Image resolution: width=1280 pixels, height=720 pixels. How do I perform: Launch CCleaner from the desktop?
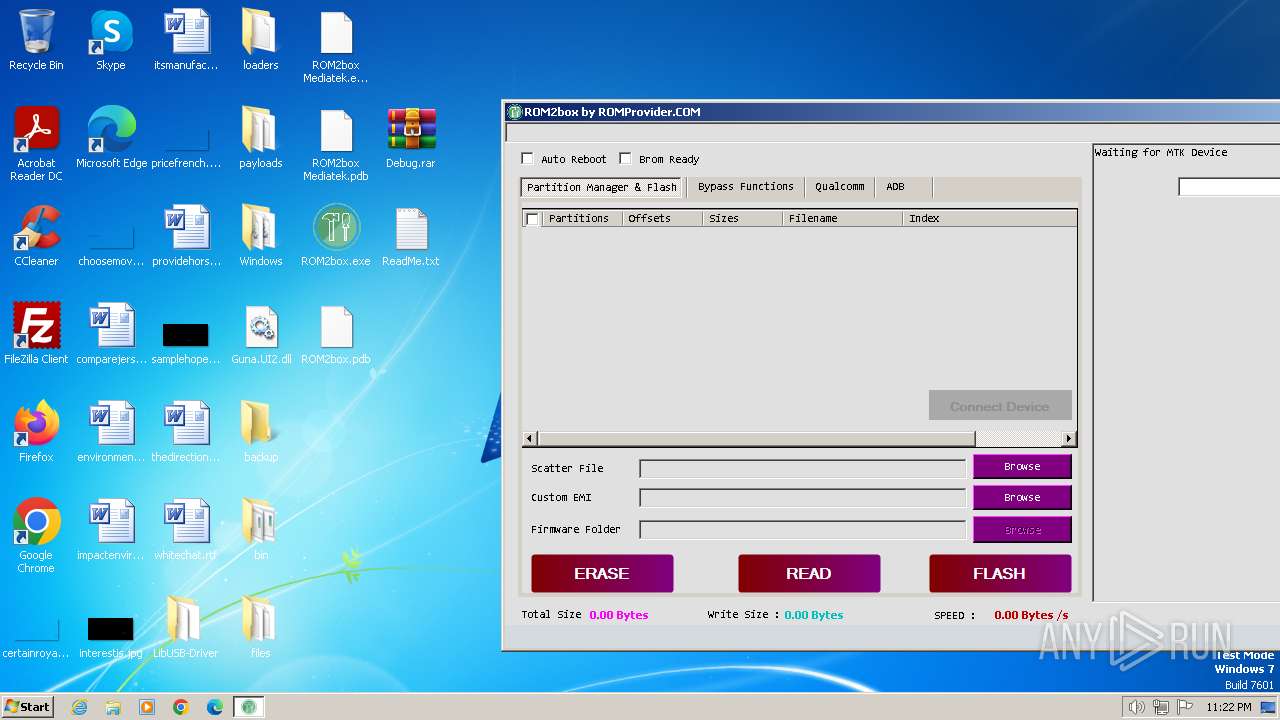(x=36, y=236)
